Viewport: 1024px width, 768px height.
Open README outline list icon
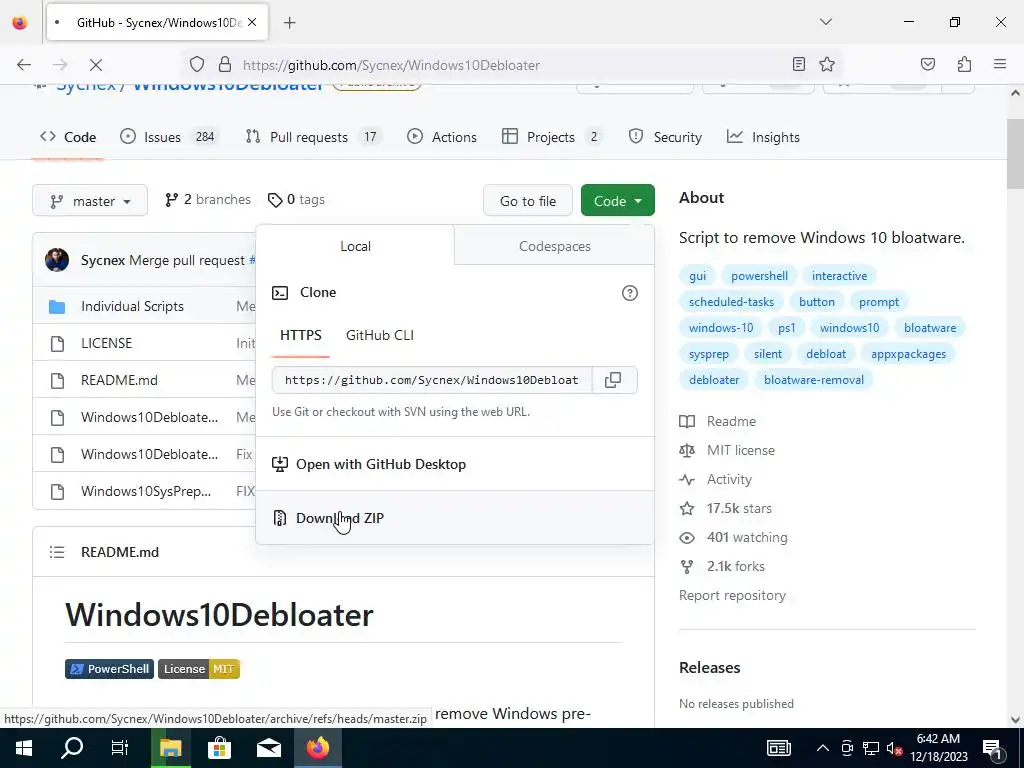tap(57, 552)
